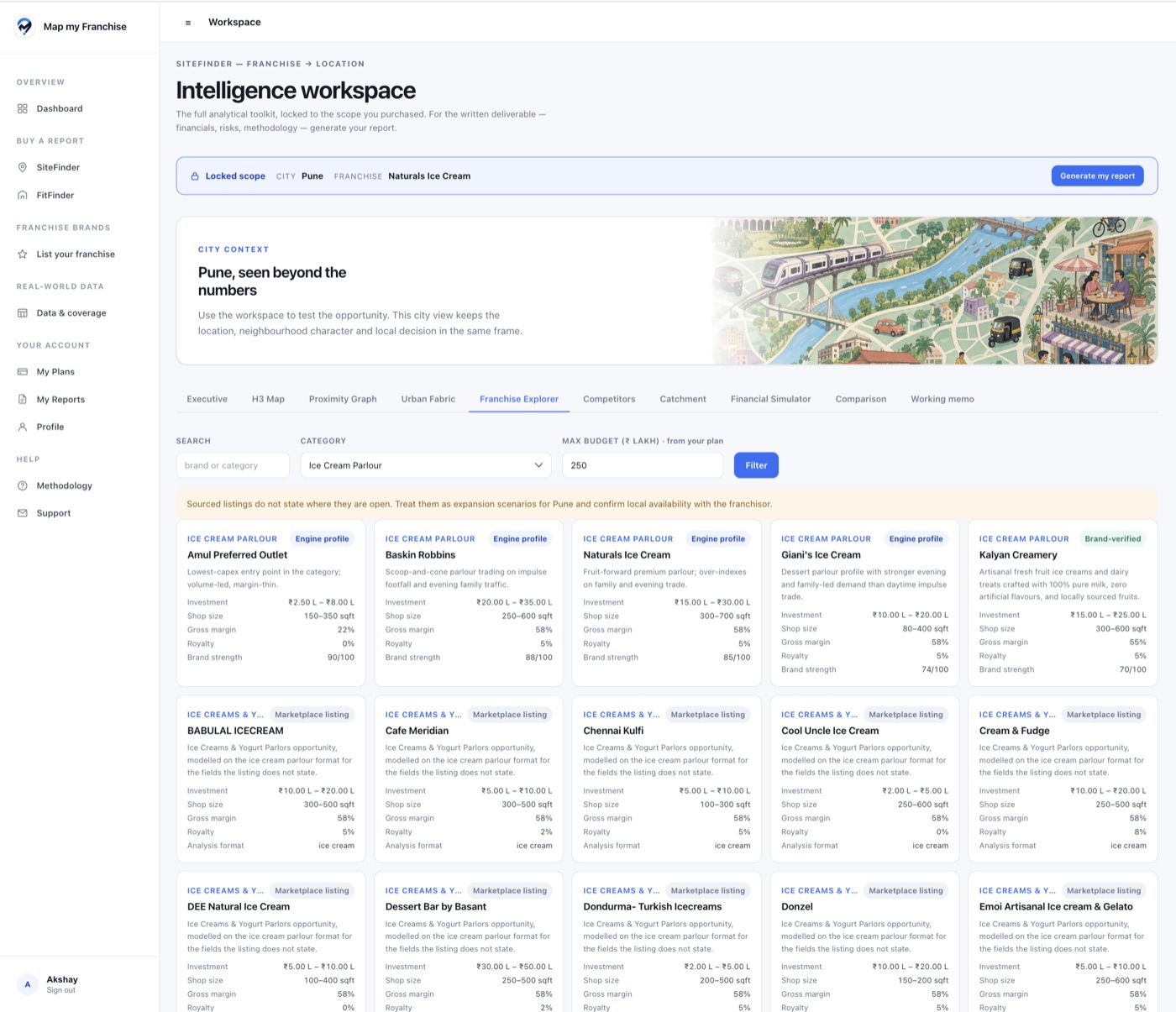Click the SiteFinder location pin icon
The width and height of the screenshot is (1176, 1012).
coord(23,167)
